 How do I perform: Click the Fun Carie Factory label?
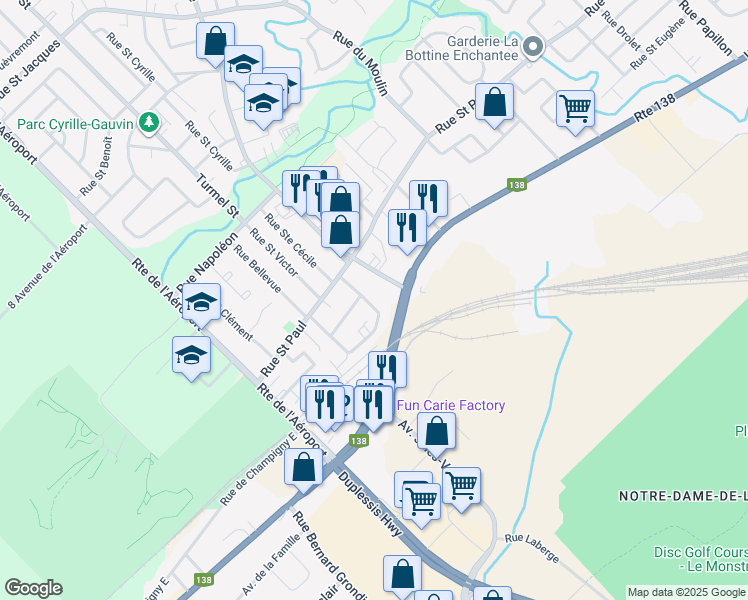[451, 405]
